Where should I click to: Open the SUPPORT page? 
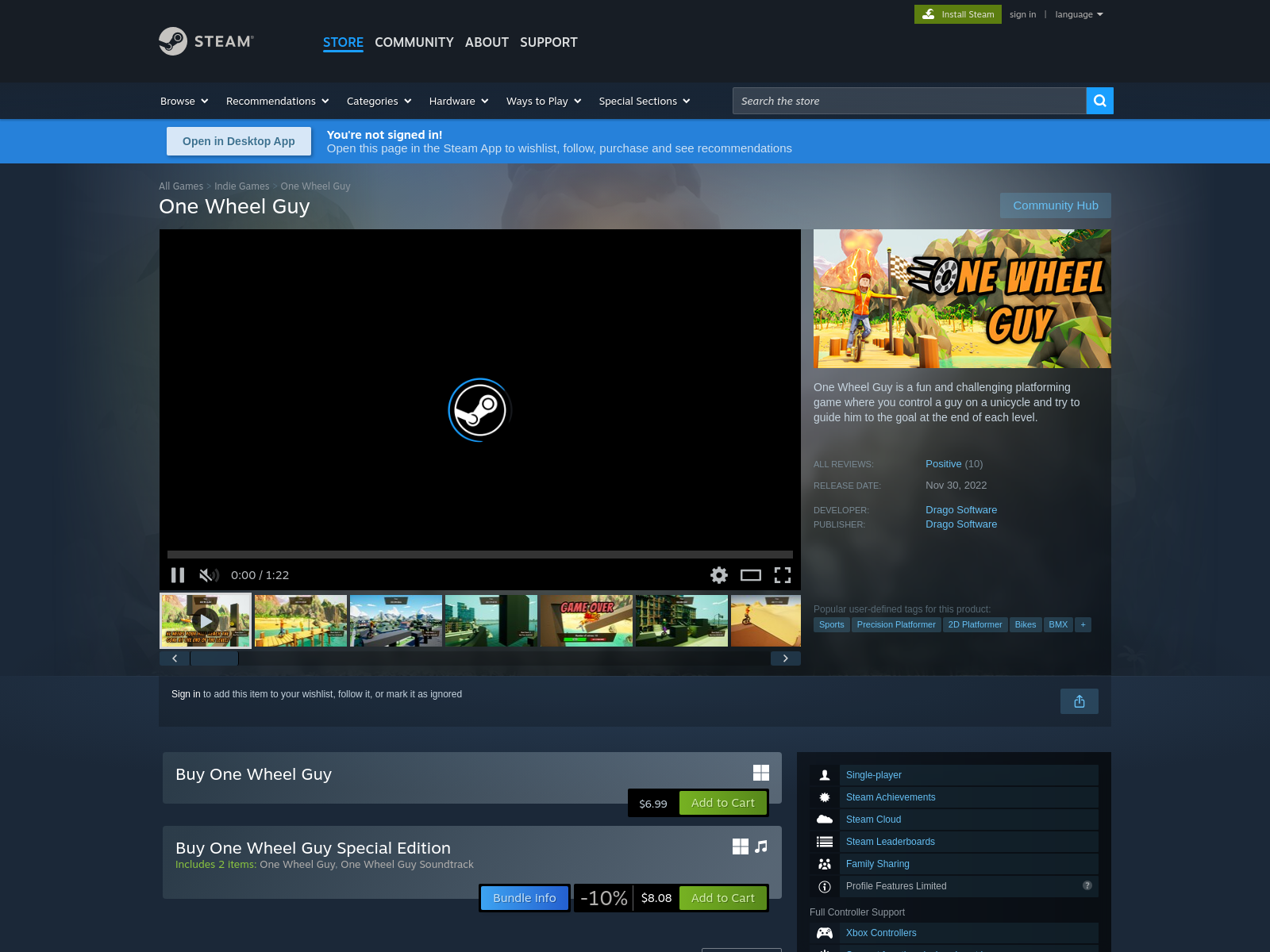(548, 42)
